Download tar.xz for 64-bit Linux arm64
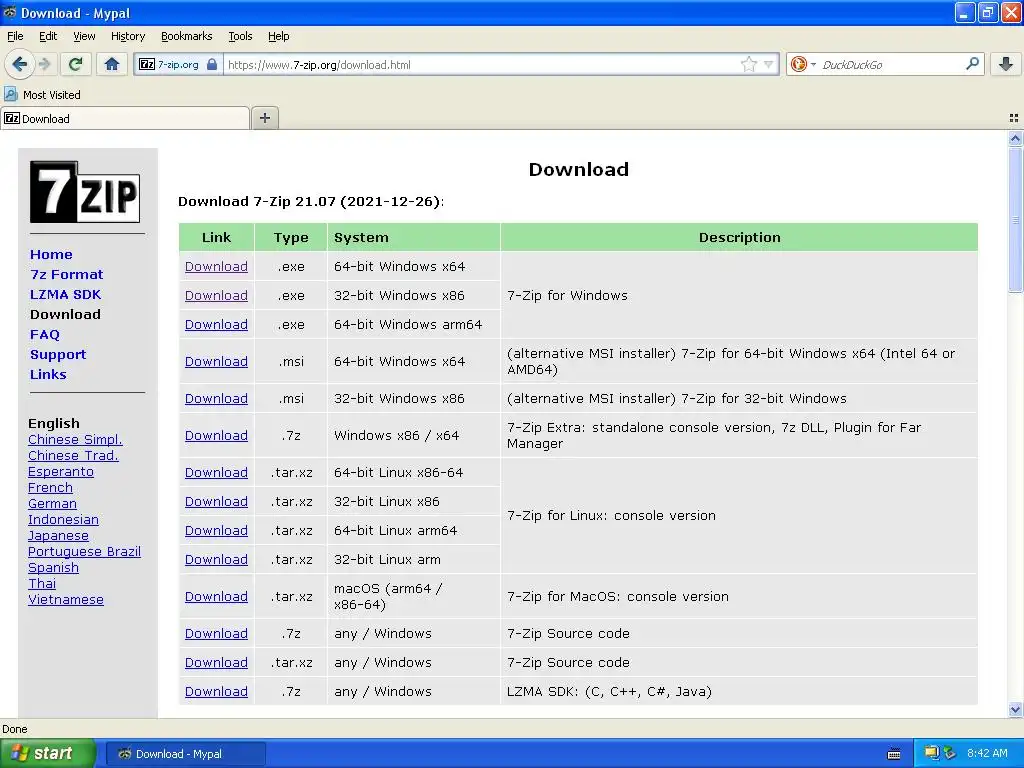 (x=216, y=530)
